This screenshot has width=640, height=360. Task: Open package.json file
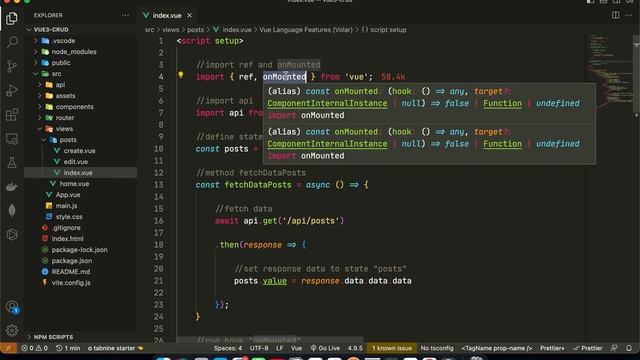[x=72, y=261]
